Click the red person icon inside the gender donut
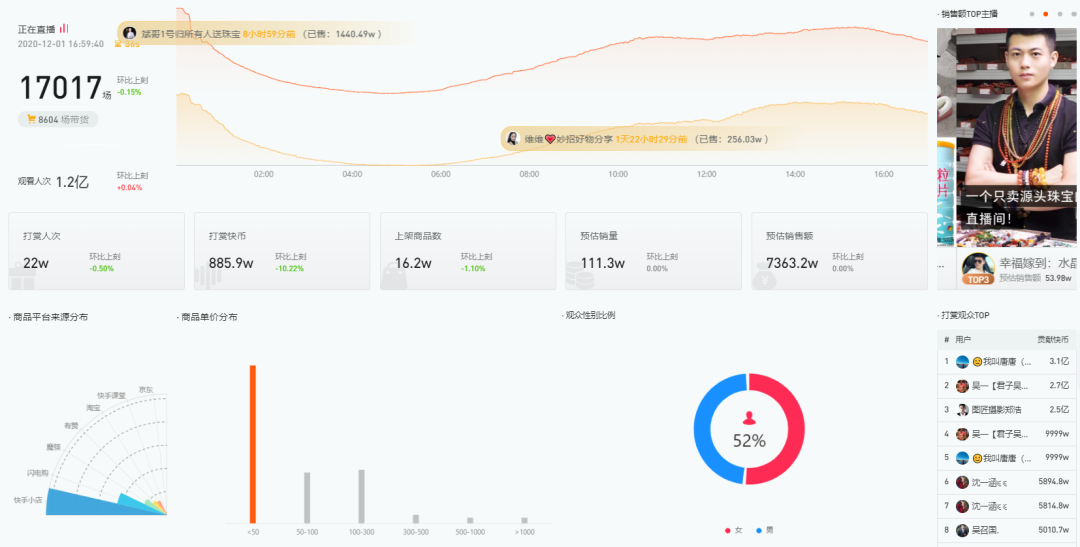This screenshot has width=1080, height=547. click(x=749, y=417)
